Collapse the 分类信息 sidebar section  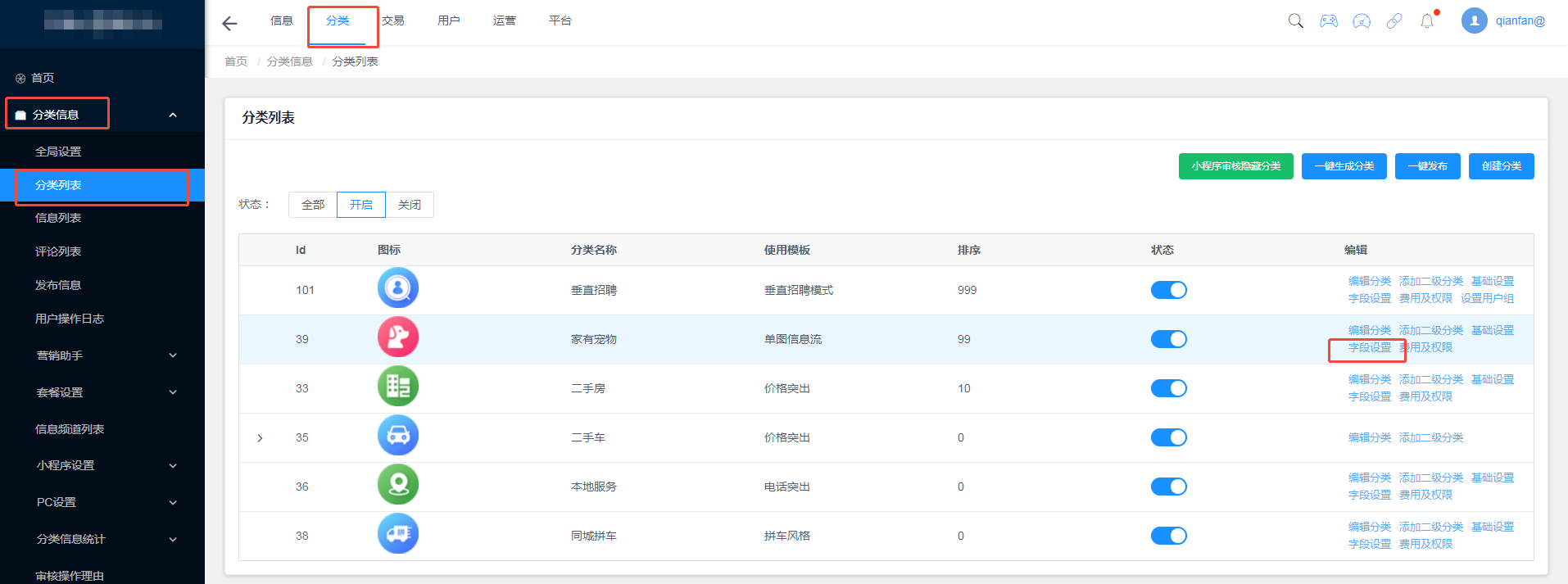[x=173, y=115]
